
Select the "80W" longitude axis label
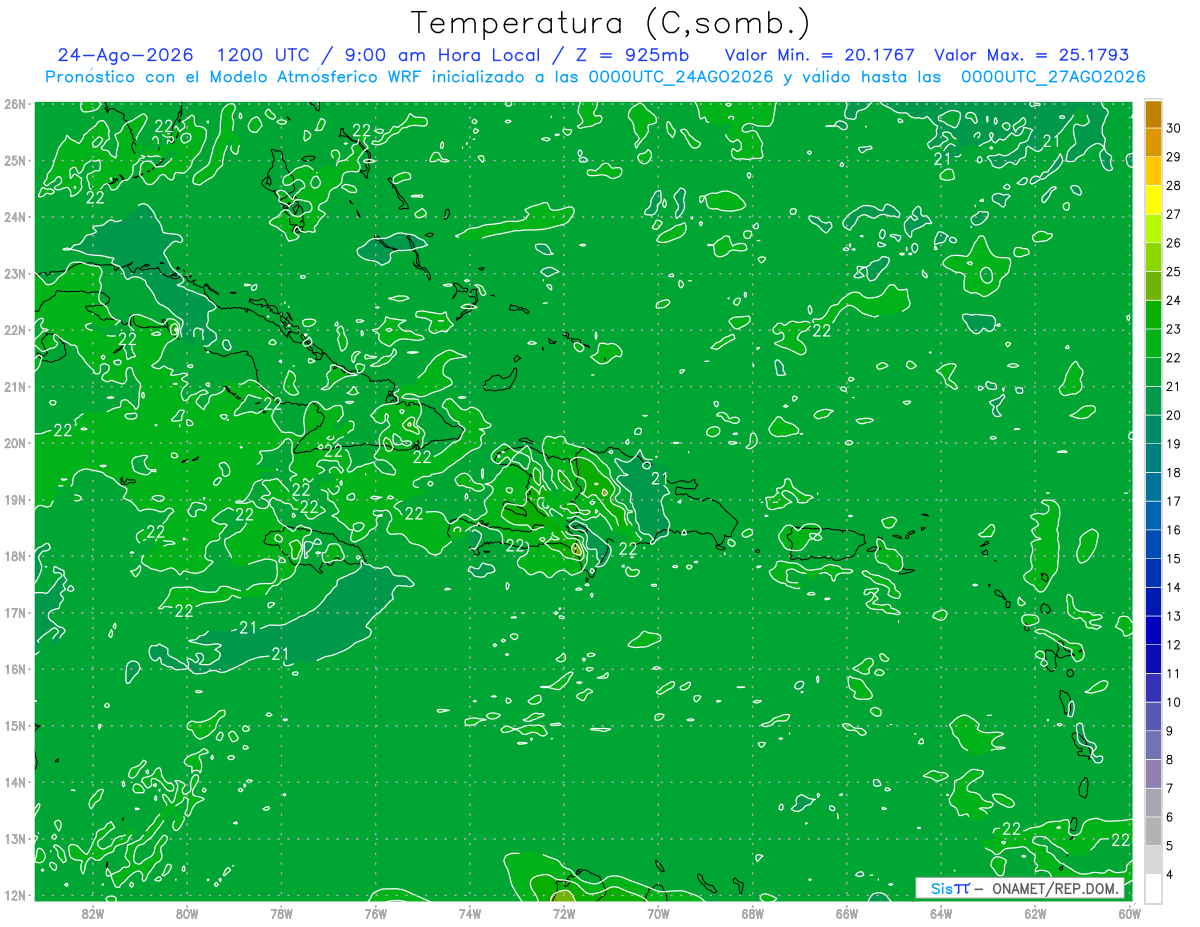(x=186, y=912)
